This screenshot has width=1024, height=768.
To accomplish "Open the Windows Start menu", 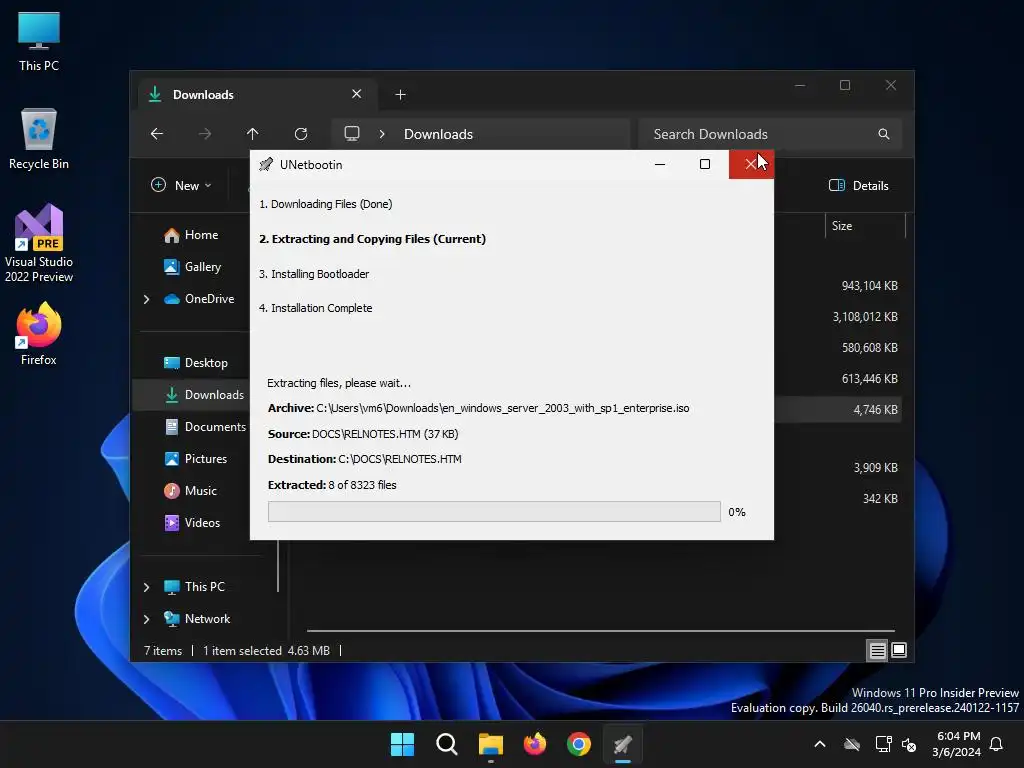I will coord(402,744).
